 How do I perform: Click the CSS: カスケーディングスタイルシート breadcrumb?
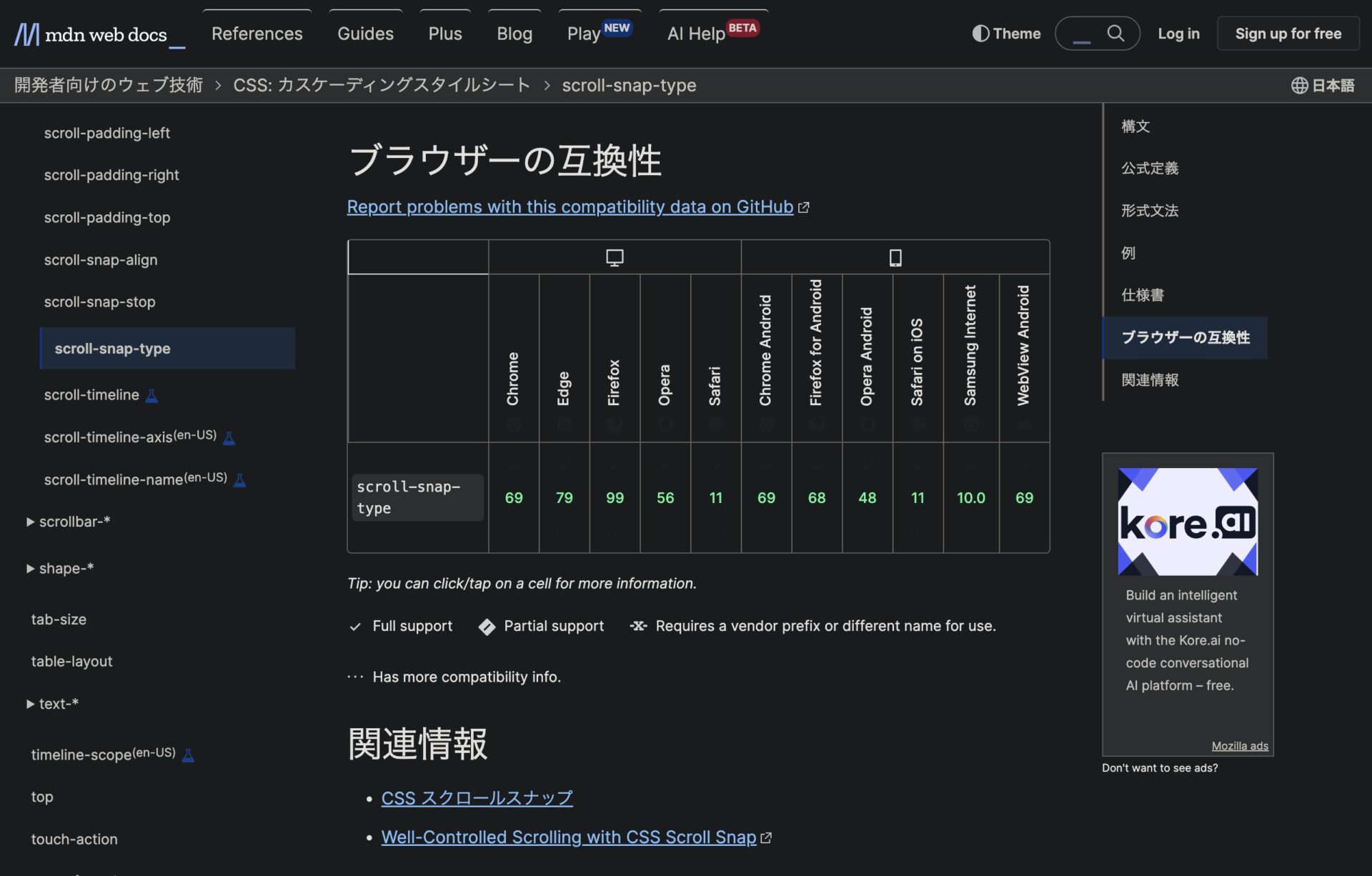click(382, 85)
